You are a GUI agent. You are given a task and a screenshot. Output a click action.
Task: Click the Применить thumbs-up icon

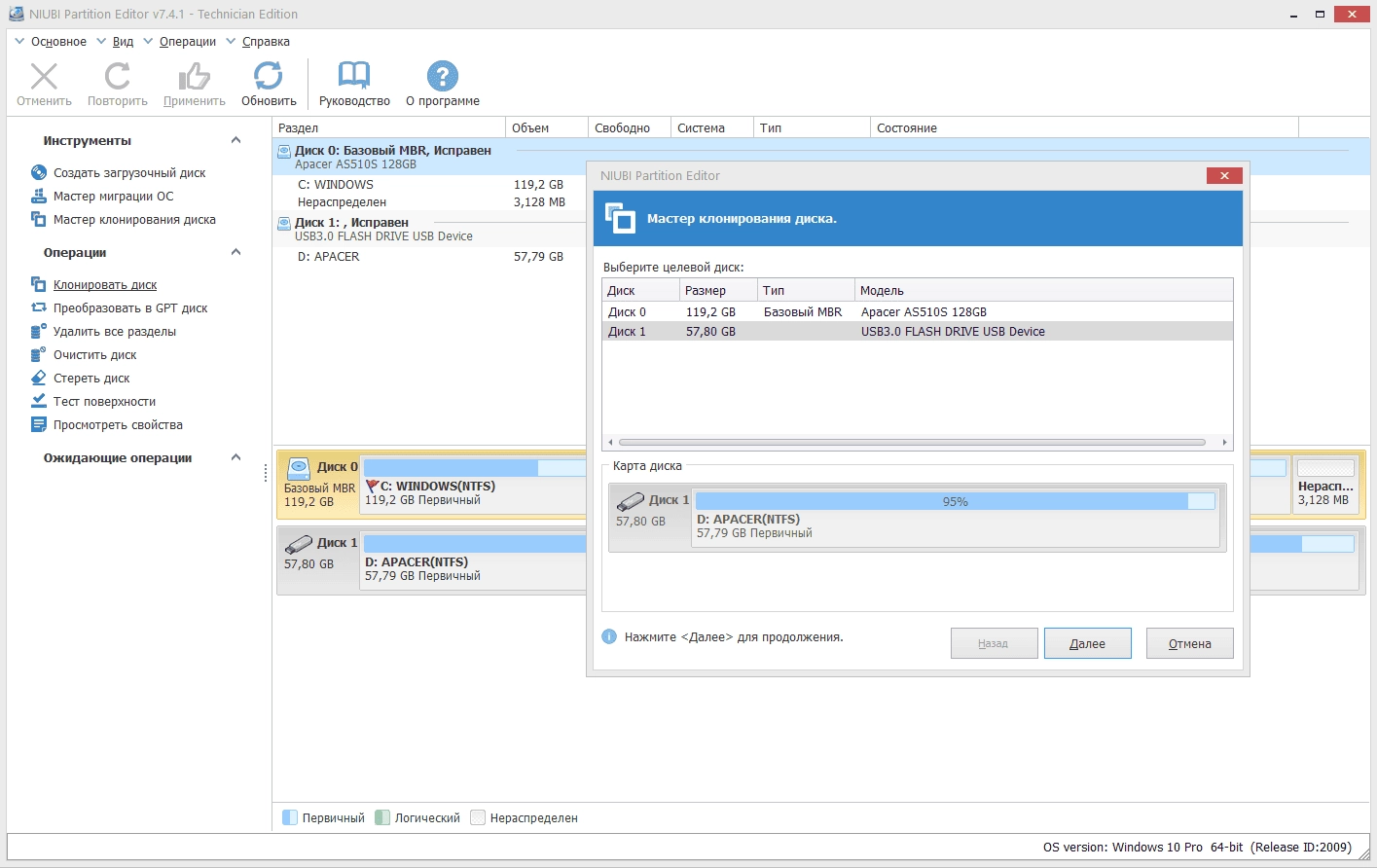[194, 76]
